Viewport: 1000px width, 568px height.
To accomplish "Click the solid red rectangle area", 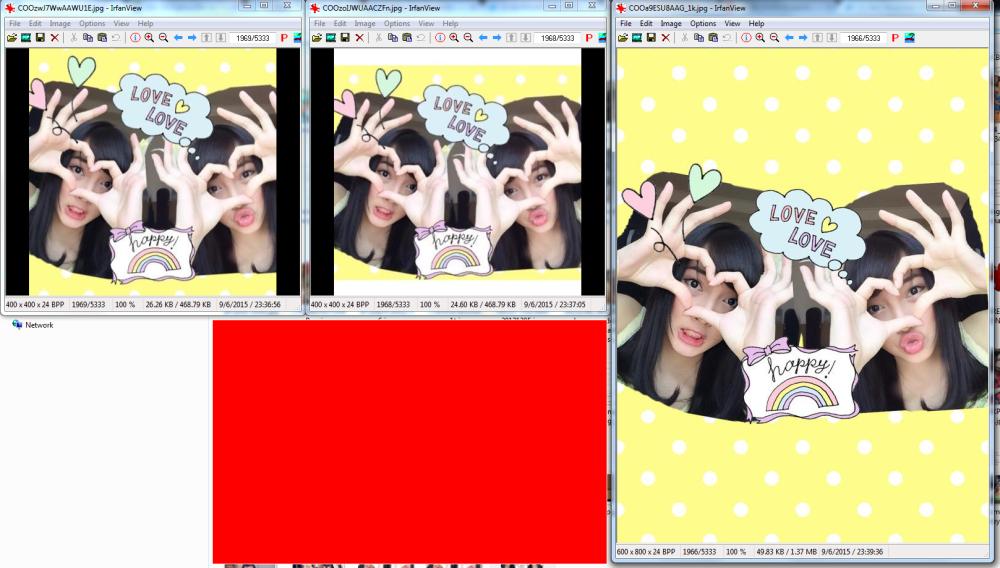I will 409,440.
